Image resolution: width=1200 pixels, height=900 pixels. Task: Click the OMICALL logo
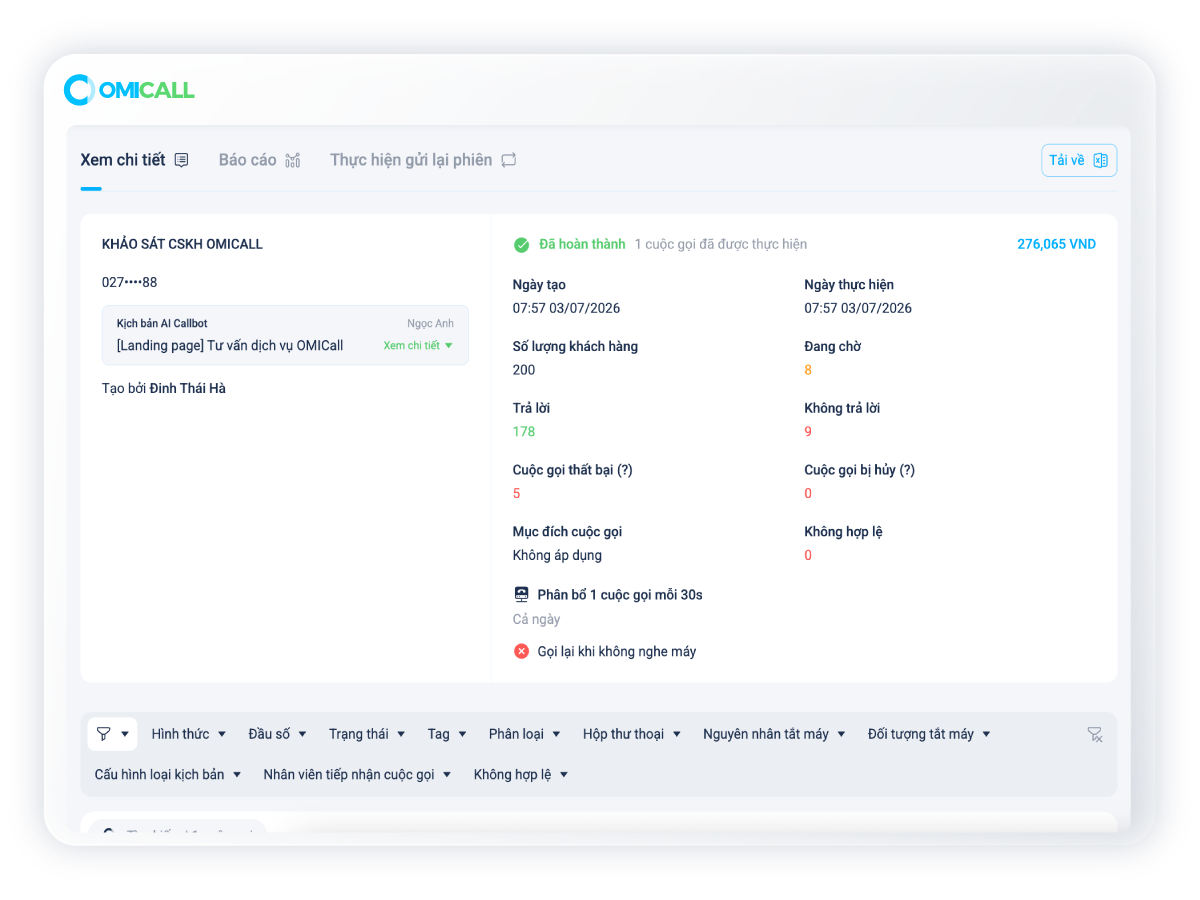pyautogui.click(x=129, y=90)
